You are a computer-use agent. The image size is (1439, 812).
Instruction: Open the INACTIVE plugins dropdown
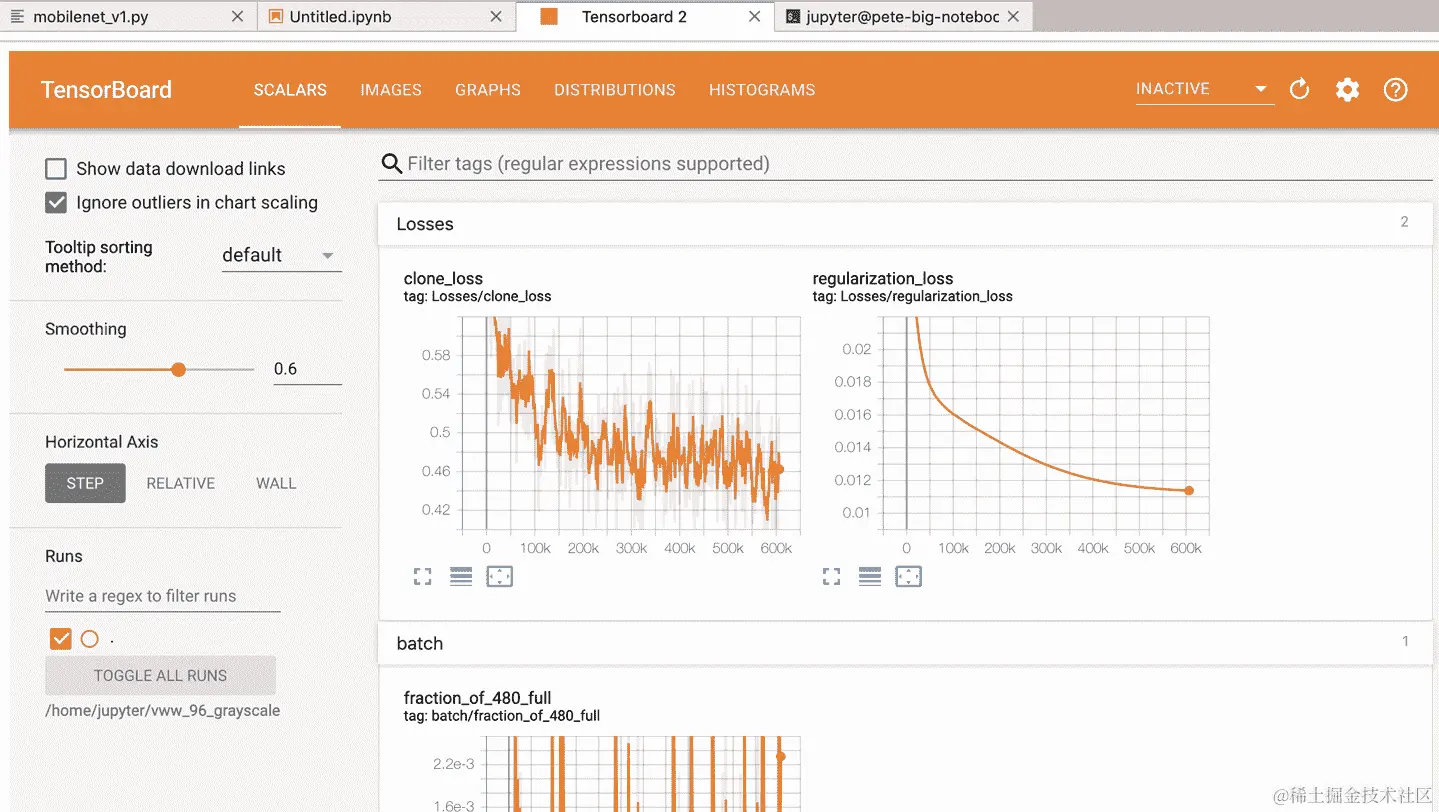pos(1204,89)
